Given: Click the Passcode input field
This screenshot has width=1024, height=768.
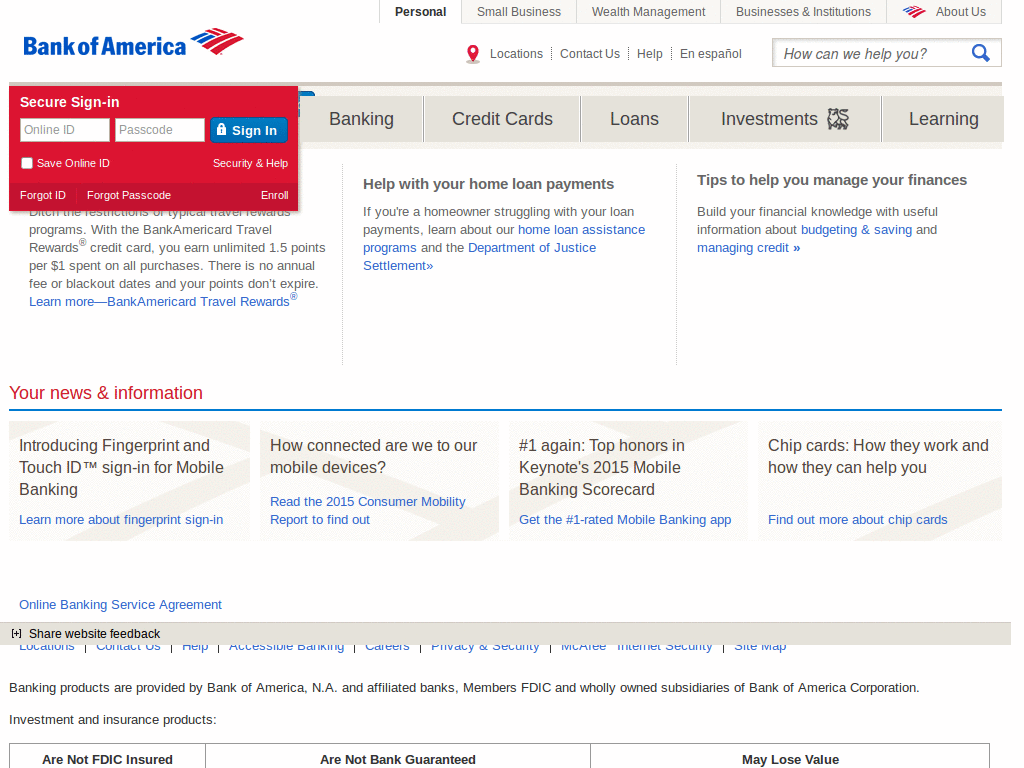Looking at the screenshot, I should pyautogui.click(x=160, y=130).
